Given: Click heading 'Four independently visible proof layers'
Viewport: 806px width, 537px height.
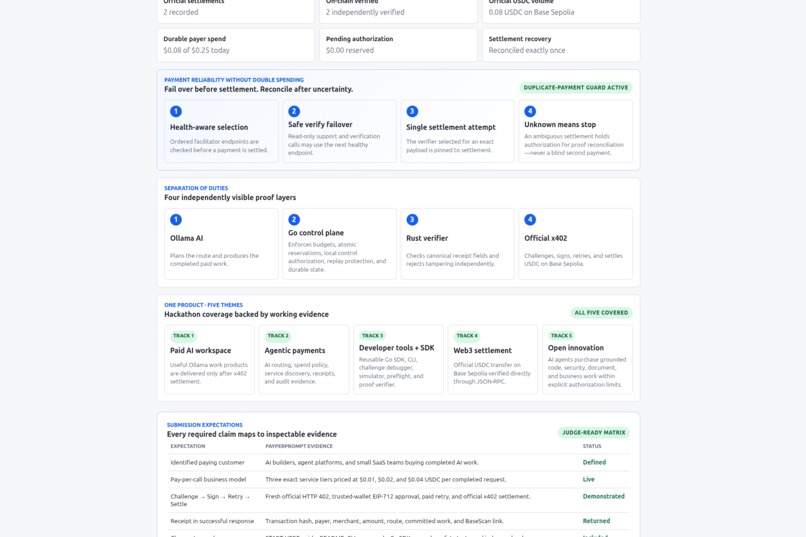Looking at the screenshot, I should [230, 197].
